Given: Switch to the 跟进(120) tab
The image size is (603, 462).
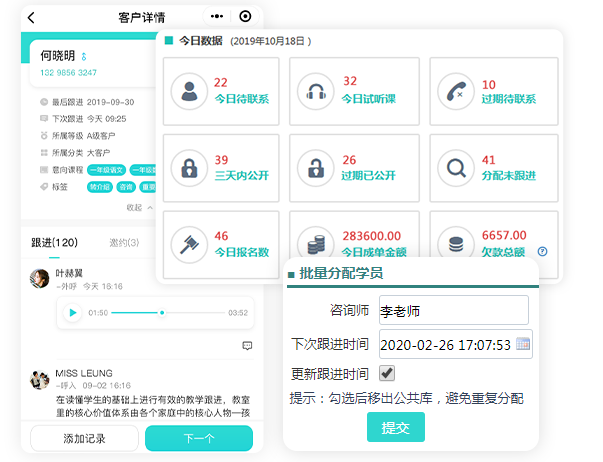Looking at the screenshot, I should 55,242.
